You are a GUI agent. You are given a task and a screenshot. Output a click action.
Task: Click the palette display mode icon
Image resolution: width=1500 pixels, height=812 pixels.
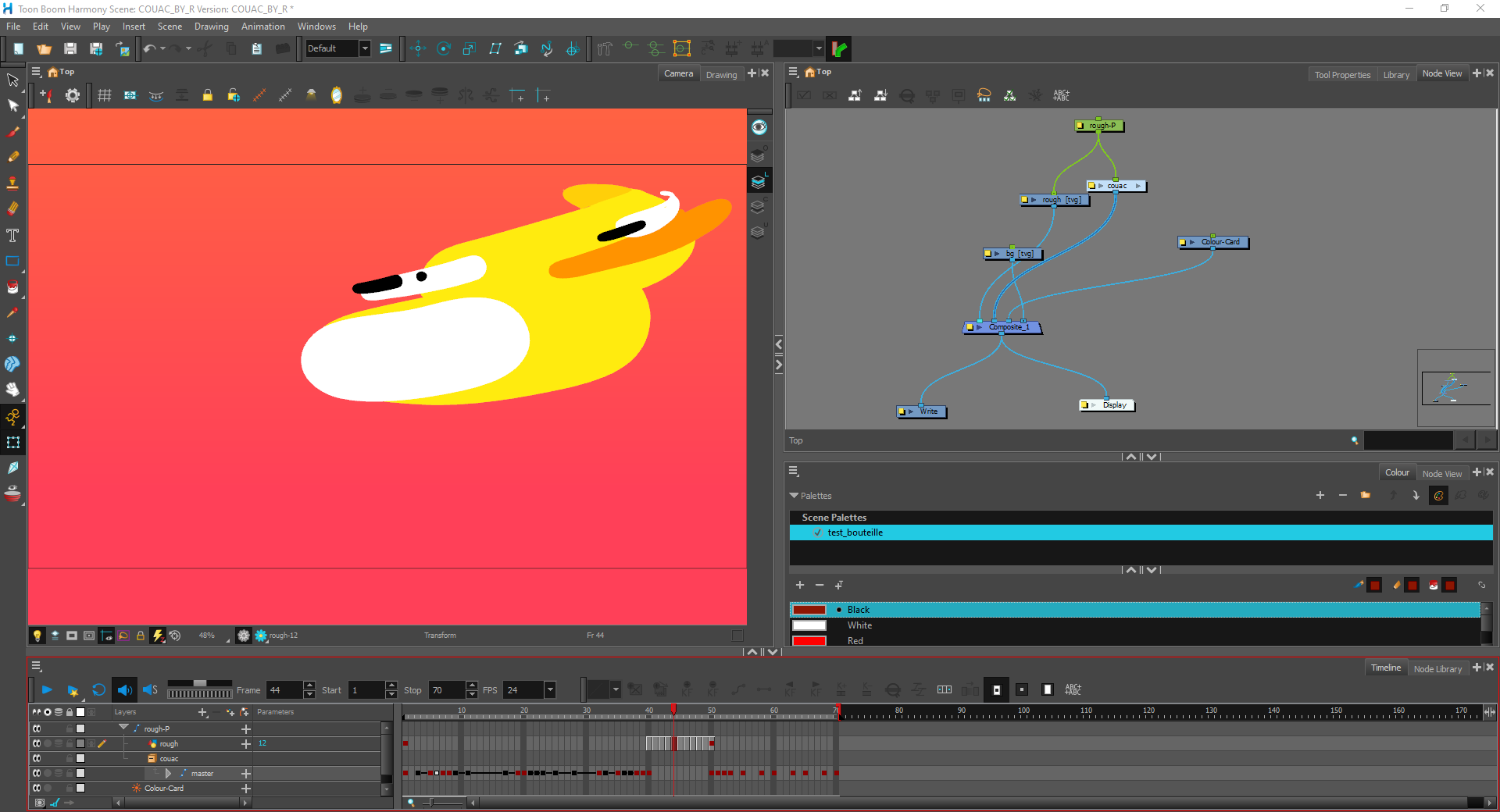1438,495
